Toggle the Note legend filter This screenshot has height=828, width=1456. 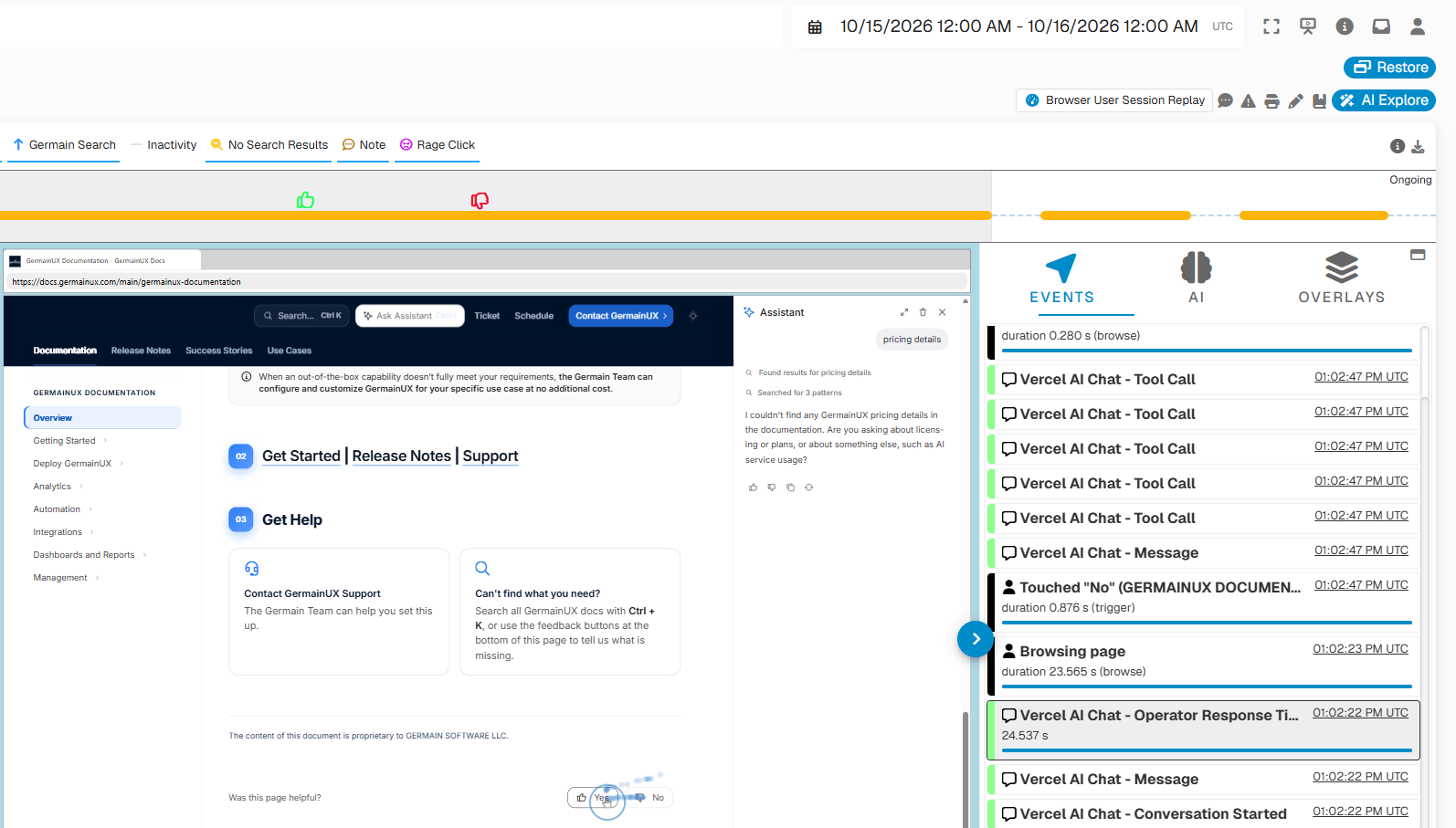(364, 145)
